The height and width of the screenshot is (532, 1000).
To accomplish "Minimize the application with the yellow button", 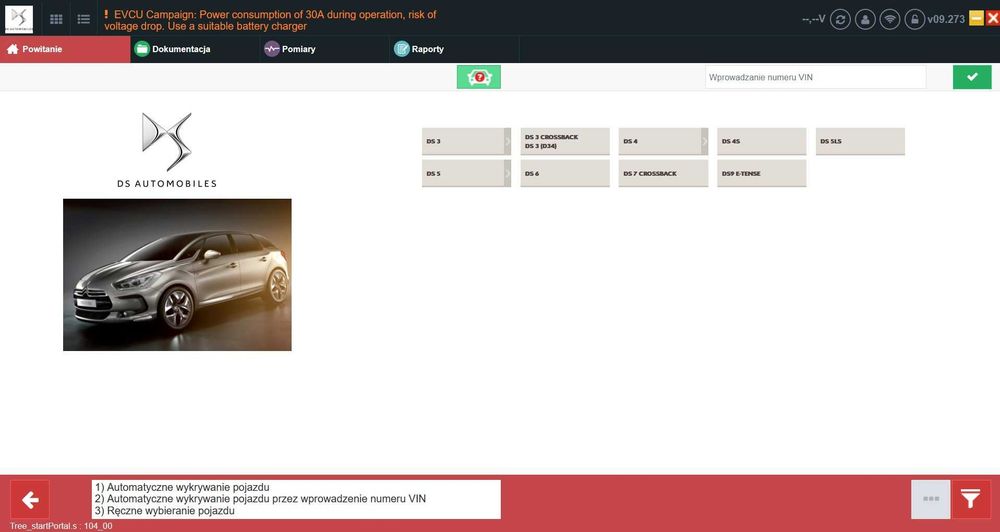I will (x=976, y=18).
